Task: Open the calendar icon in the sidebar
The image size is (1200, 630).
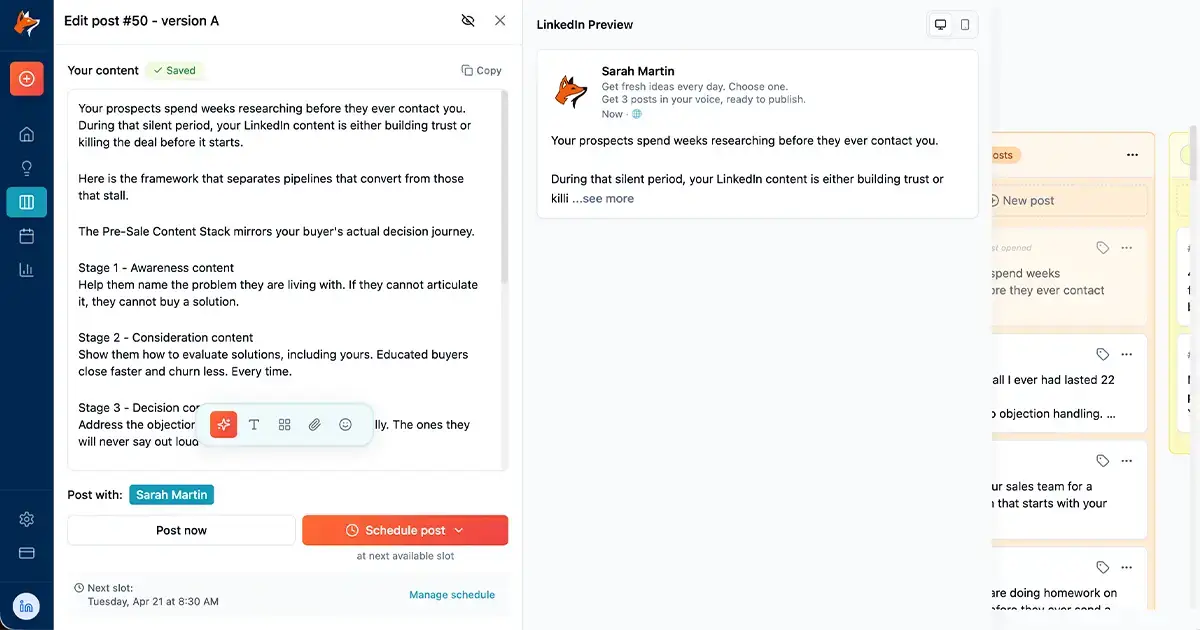Action: tap(26, 236)
